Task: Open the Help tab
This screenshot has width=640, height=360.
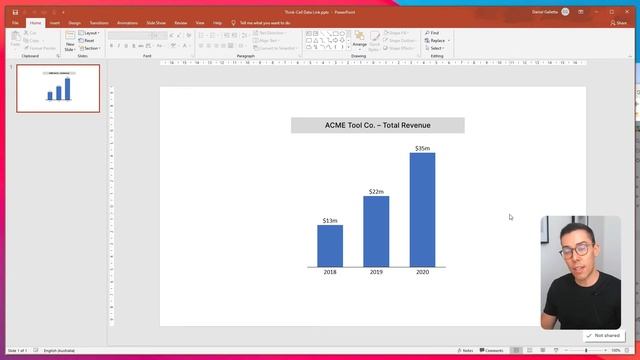Action: point(217,23)
